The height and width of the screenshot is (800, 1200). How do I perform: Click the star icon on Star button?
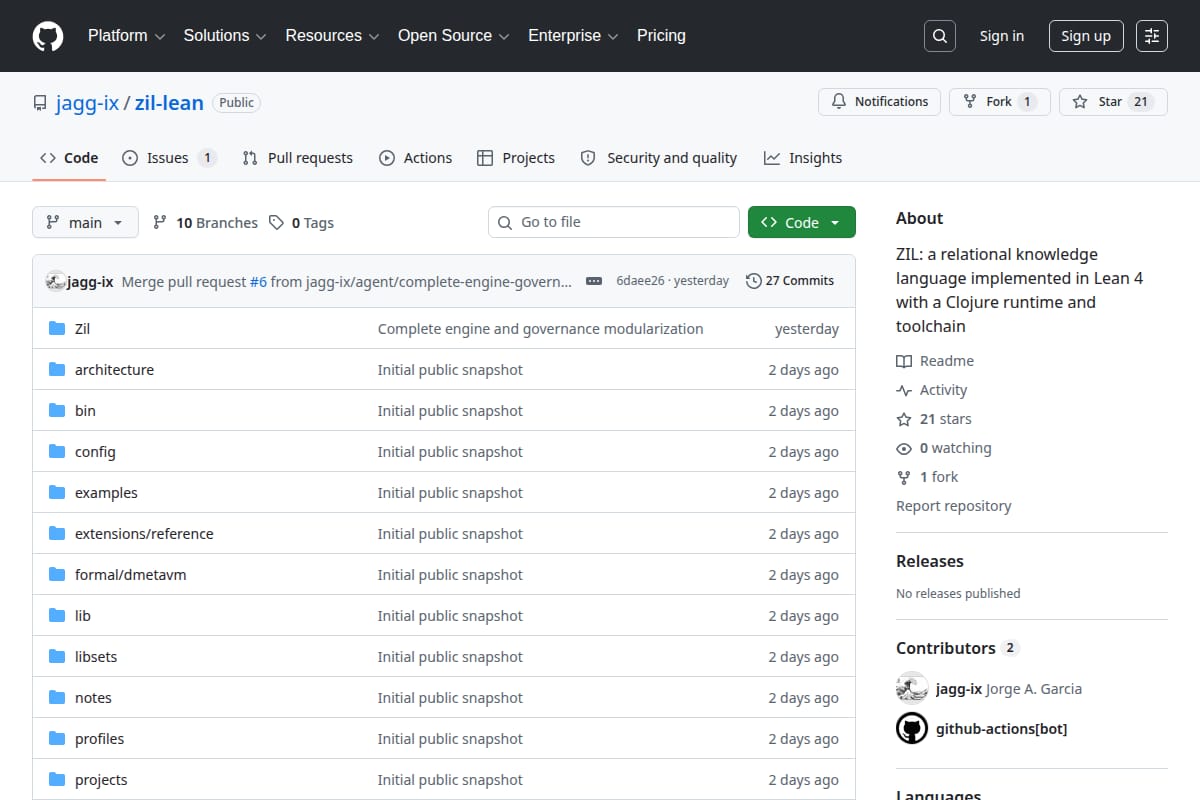point(1080,102)
